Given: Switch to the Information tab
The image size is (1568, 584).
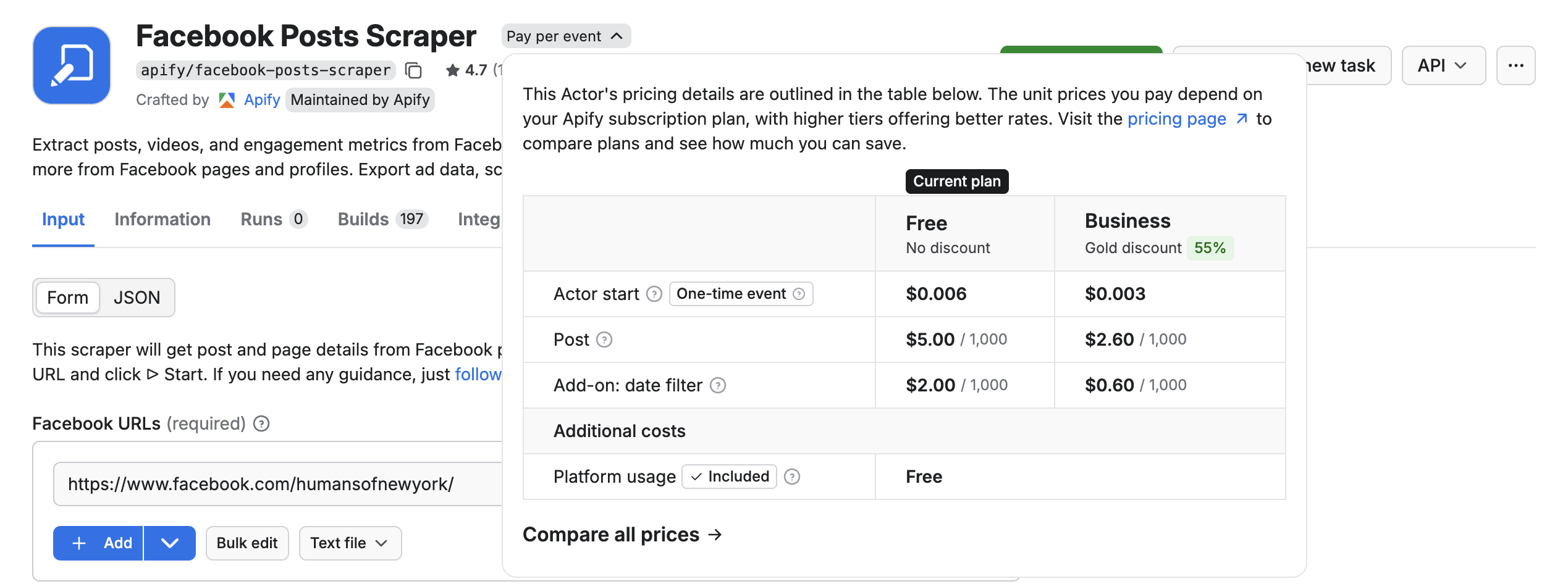Looking at the screenshot, I should click(x=162, y=219).
